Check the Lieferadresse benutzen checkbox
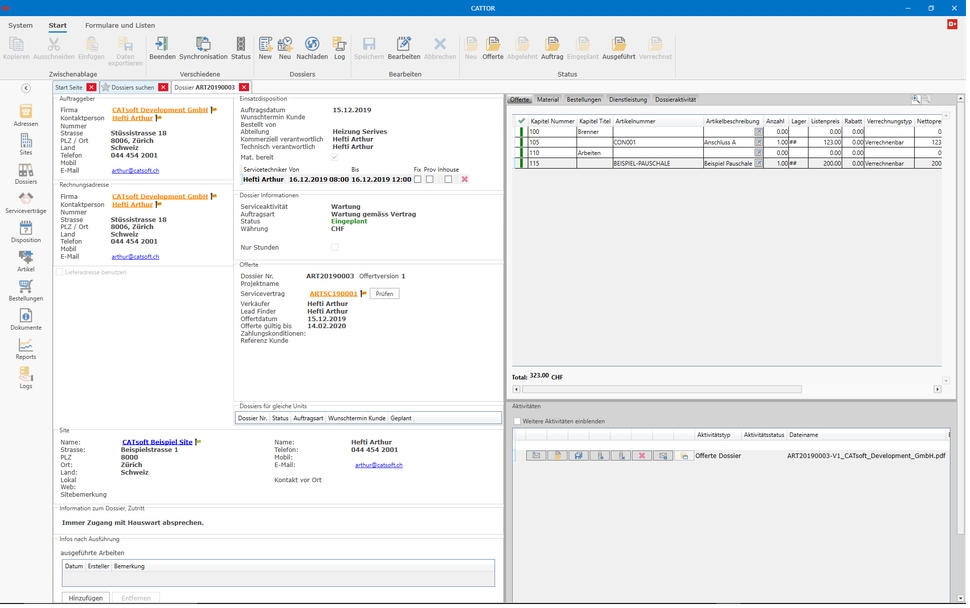Screen dimensions: 970x608 60,272
